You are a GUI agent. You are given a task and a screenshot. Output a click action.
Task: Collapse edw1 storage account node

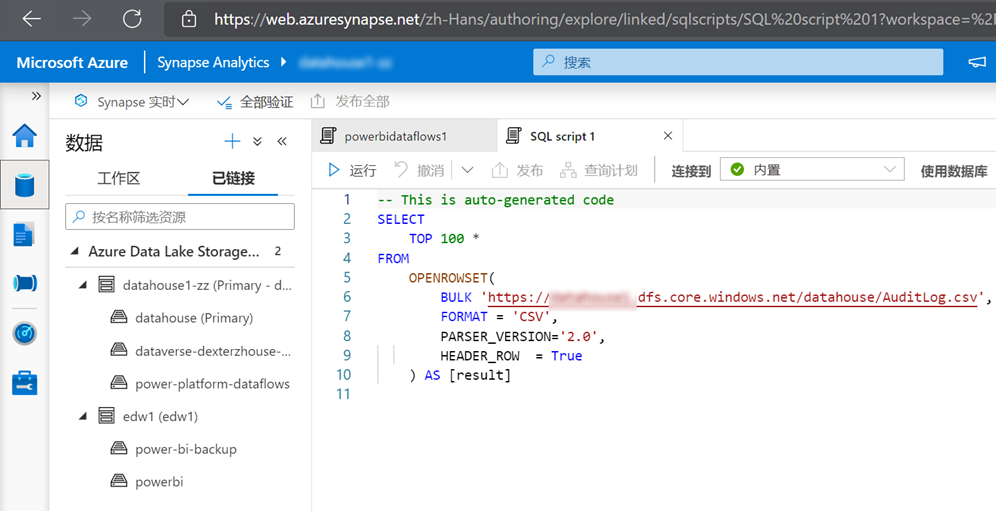[x=83, y=417]
